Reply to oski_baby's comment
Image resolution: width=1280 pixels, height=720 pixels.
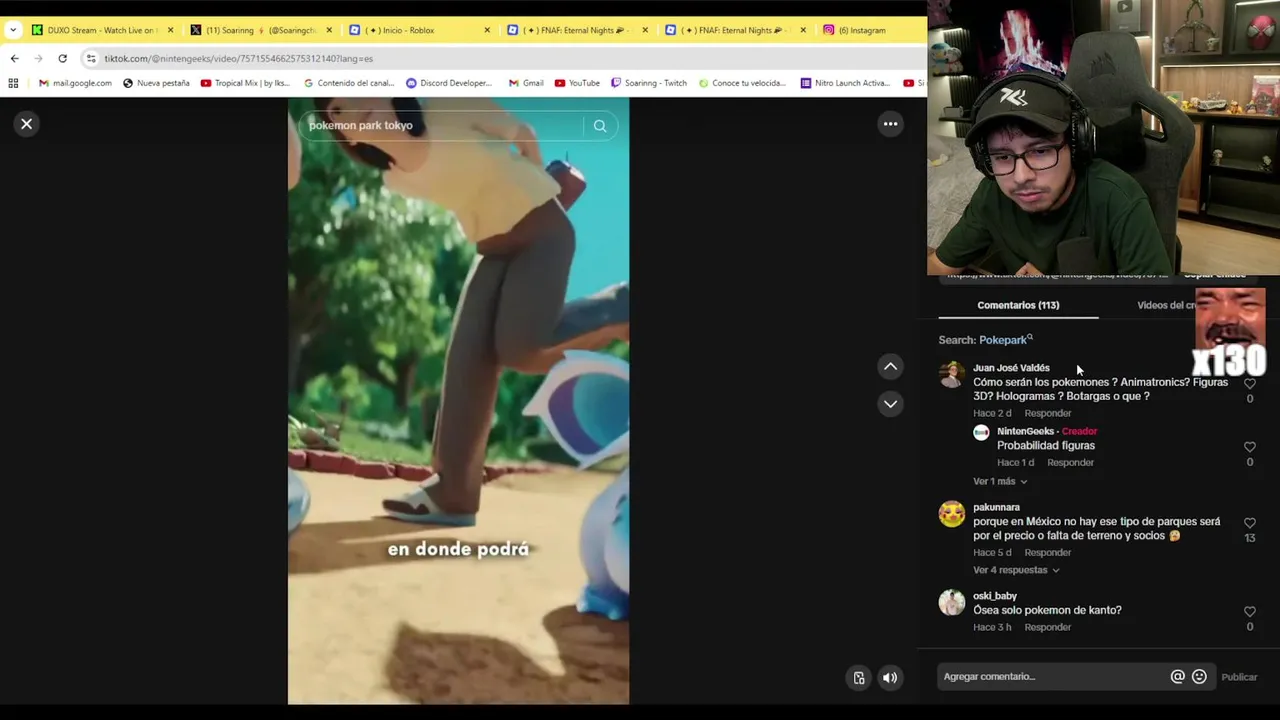(1047, 627)
